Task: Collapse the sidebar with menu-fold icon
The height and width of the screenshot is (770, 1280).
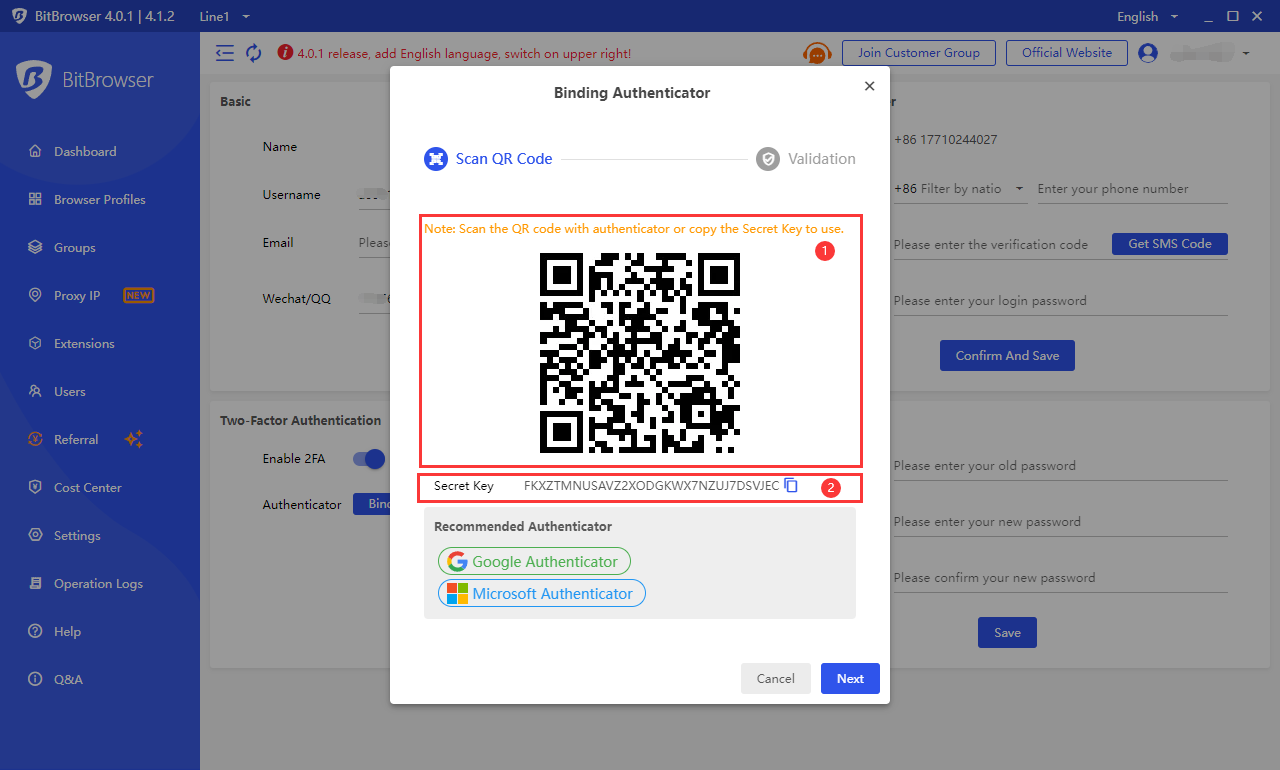Action: tap(224, 53)
